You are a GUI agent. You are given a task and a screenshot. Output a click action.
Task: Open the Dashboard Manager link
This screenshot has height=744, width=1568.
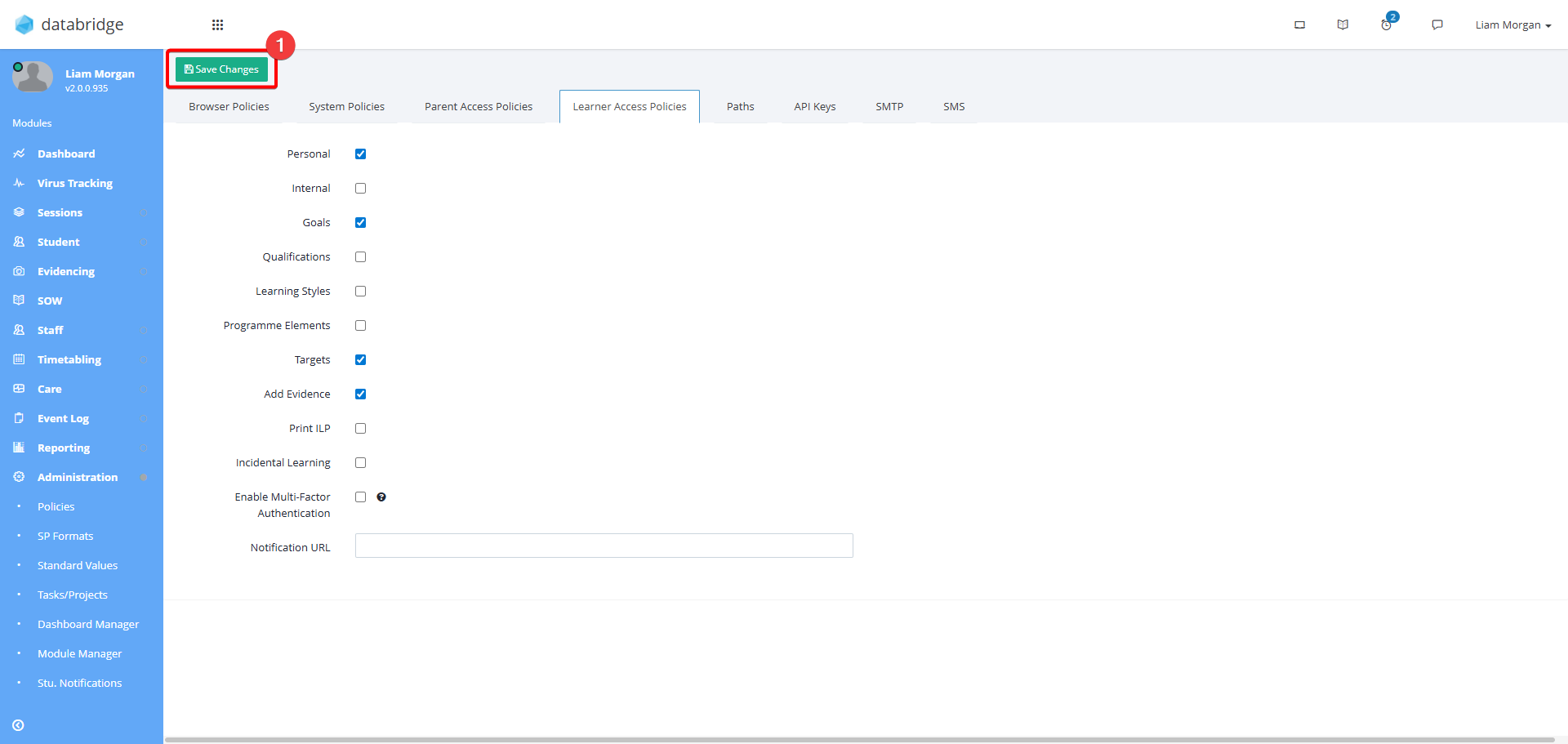point(88,624)
